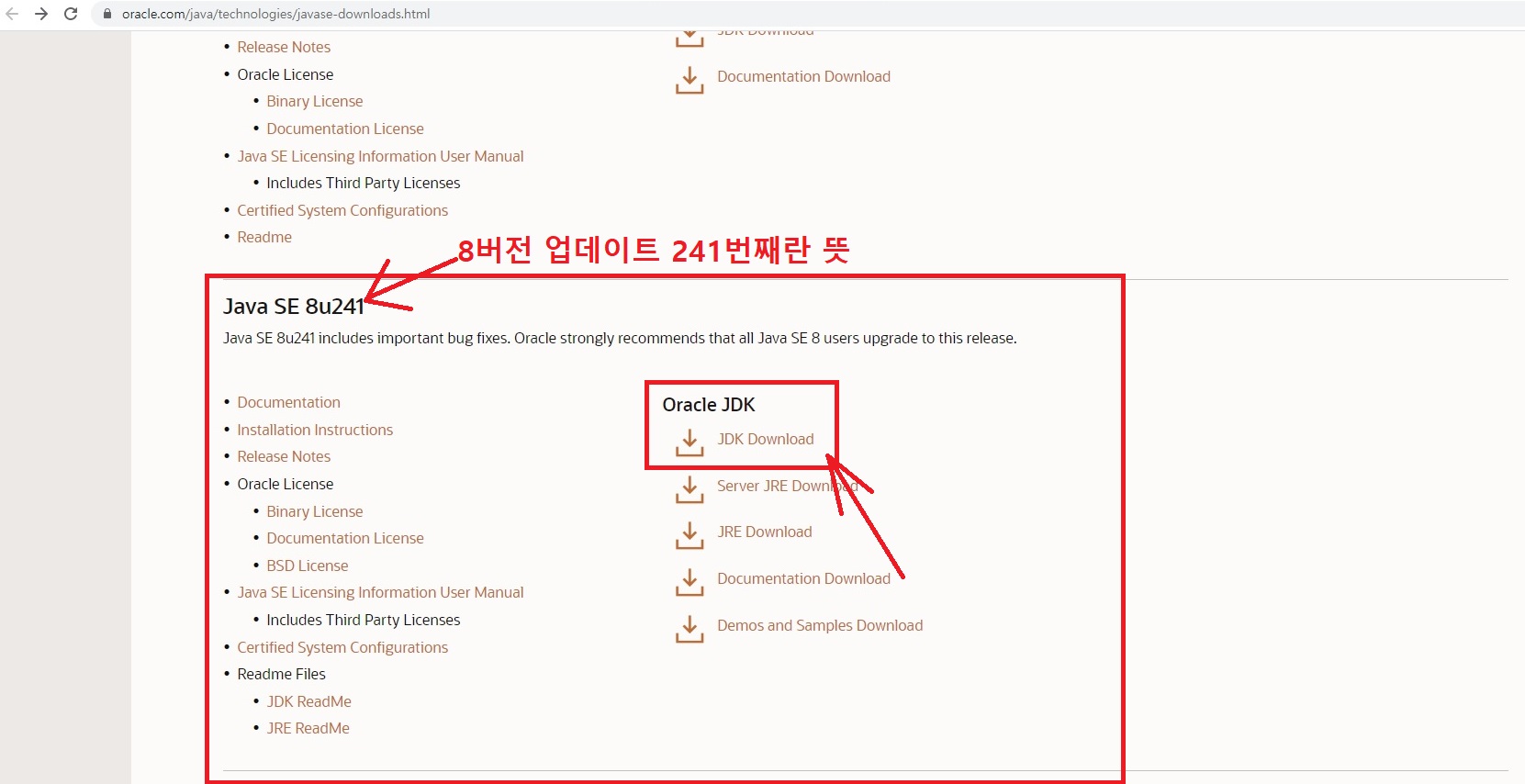Click download icon beside 8u241 Documentation Download

[x=690, y=582]
